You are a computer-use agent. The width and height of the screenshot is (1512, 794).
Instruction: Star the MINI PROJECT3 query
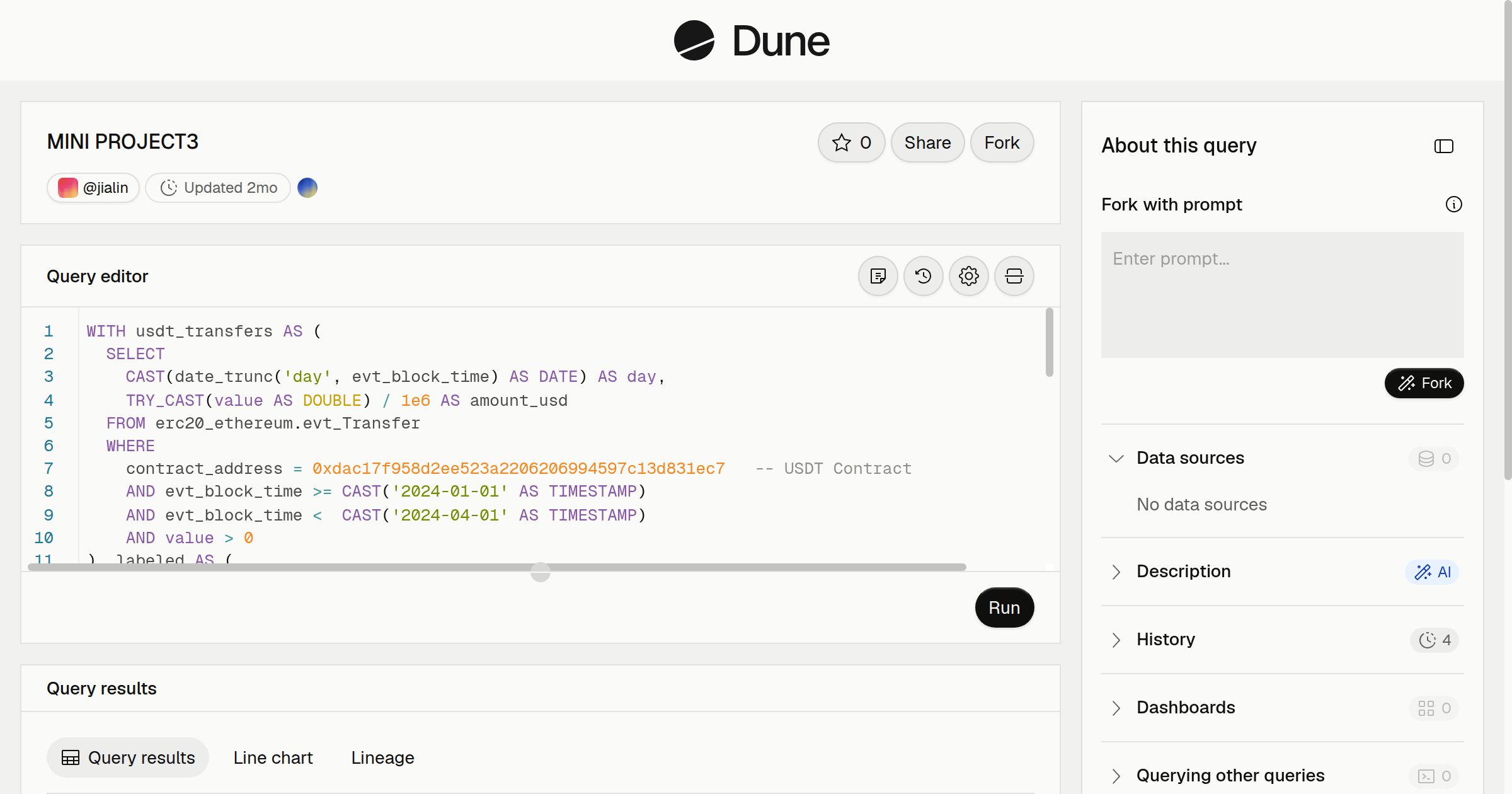(x=851, y=142)
